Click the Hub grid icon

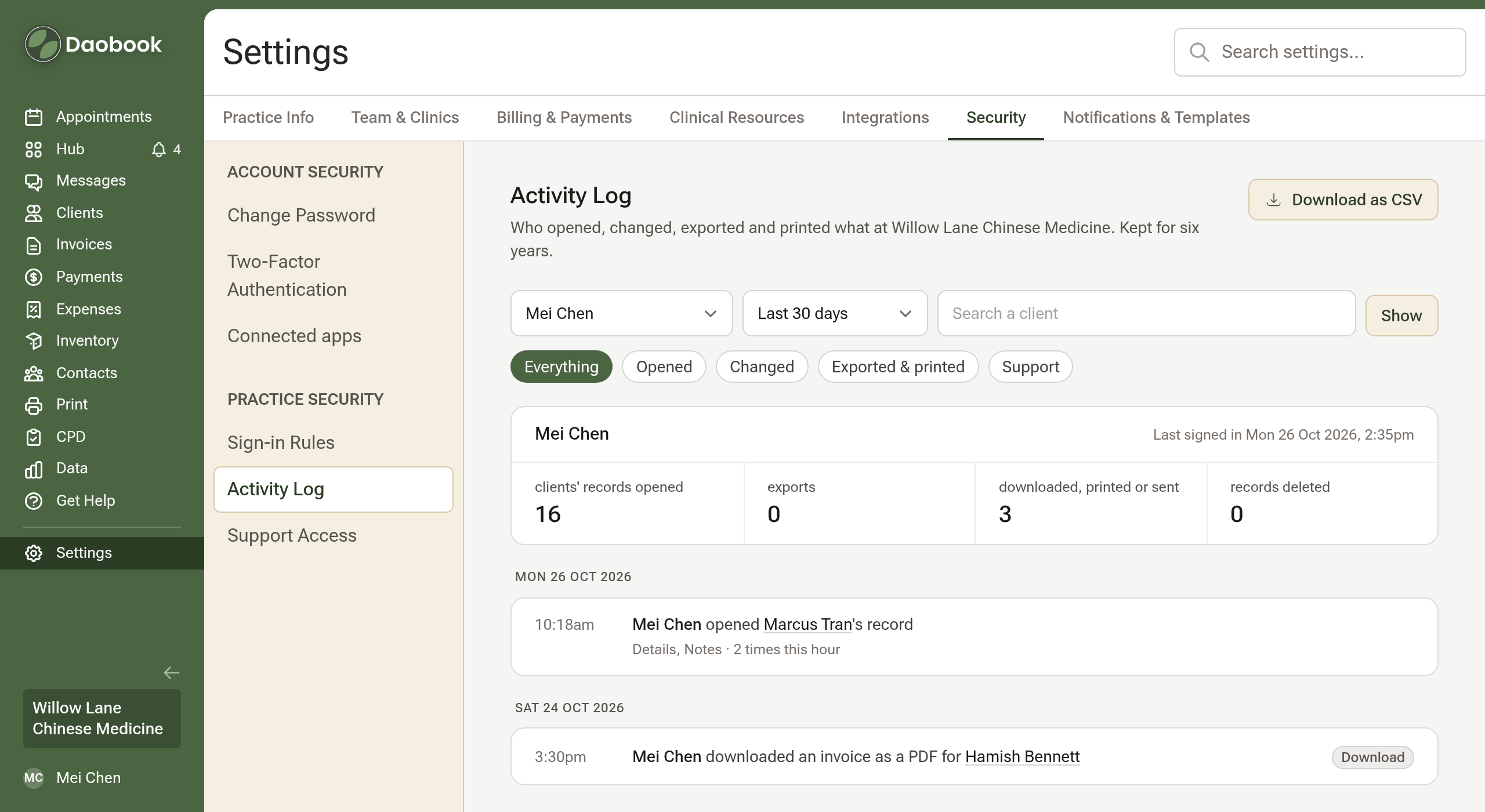click(34, 149)
